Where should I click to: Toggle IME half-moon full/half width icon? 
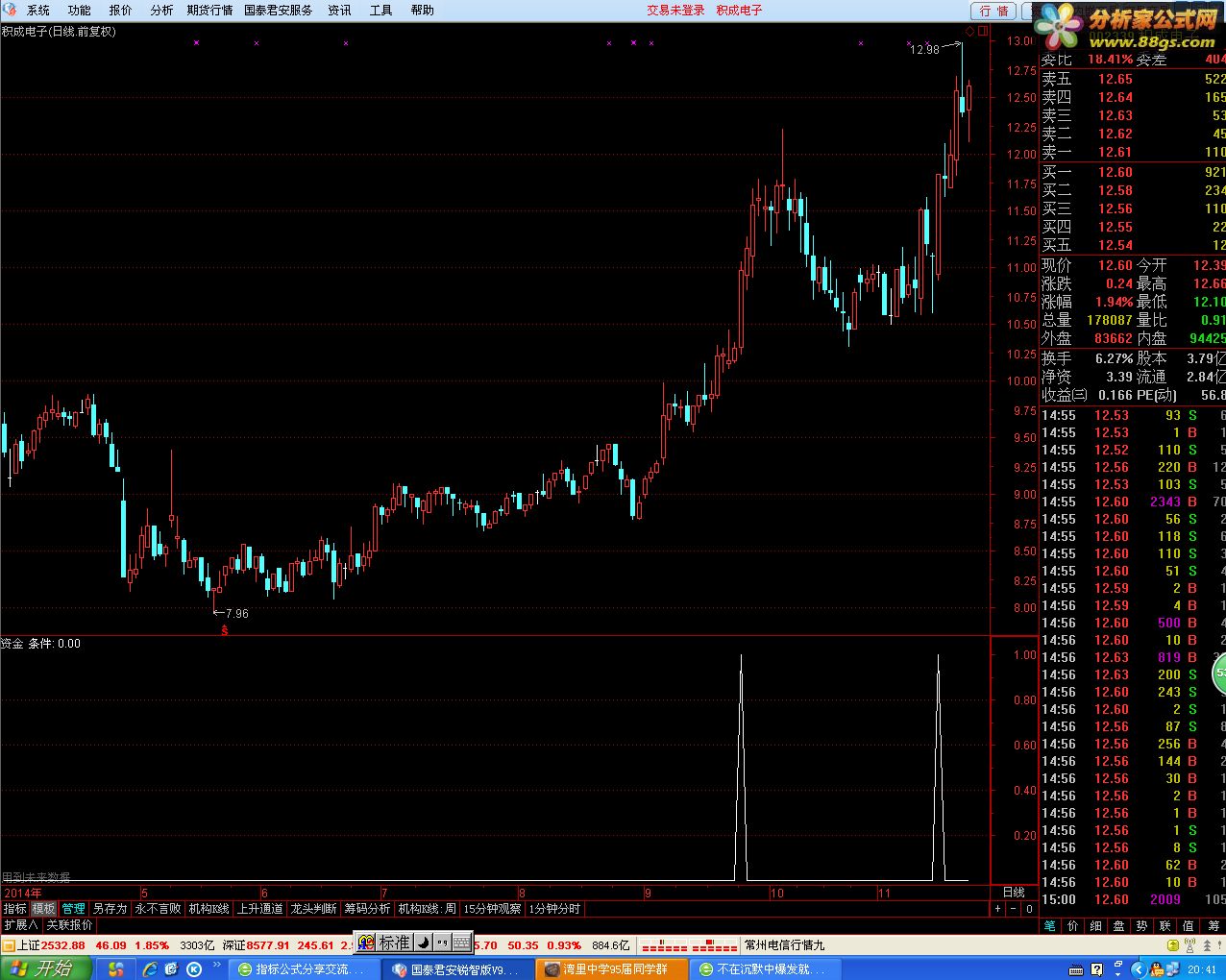click(422, 943)
